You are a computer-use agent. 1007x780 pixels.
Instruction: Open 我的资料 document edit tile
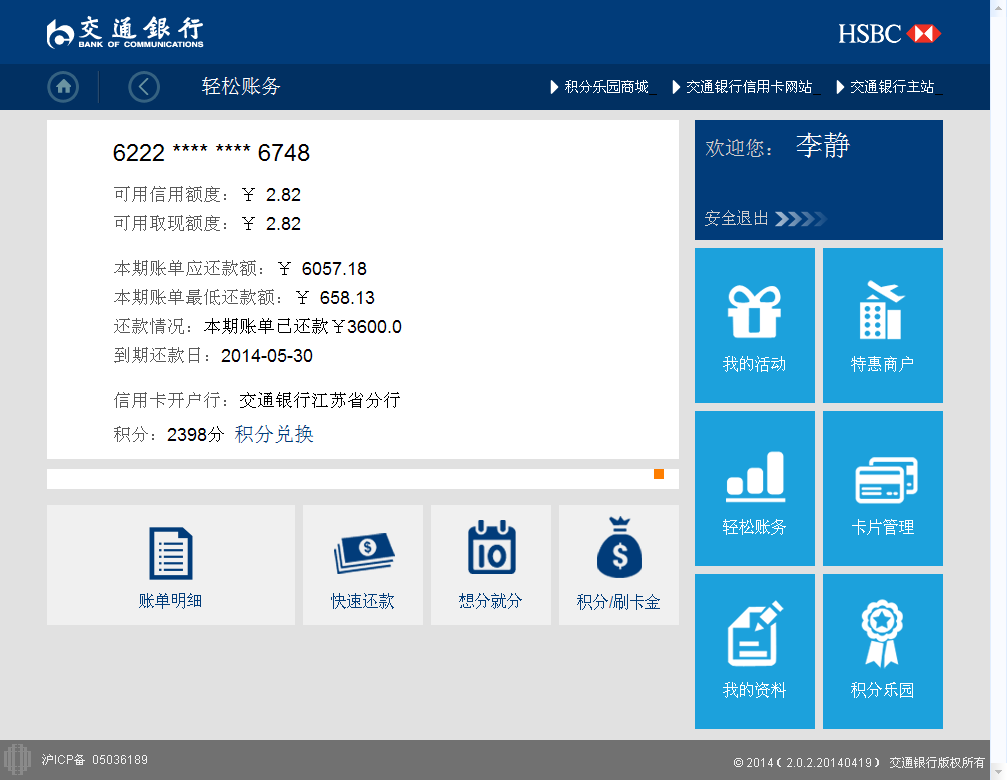[755, 652]
